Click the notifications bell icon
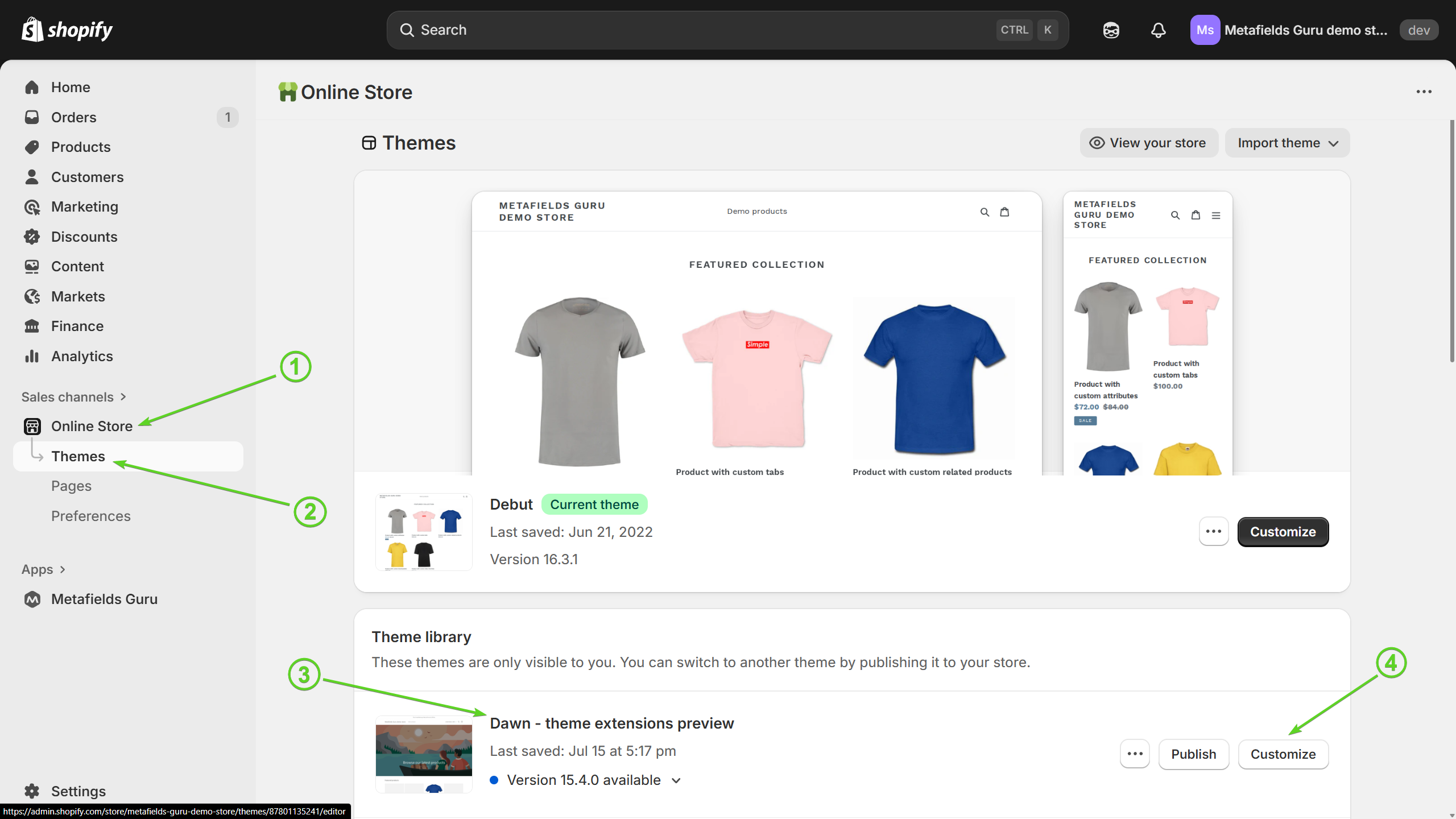Screen dimensions: 1456x819 (1158, 30)
